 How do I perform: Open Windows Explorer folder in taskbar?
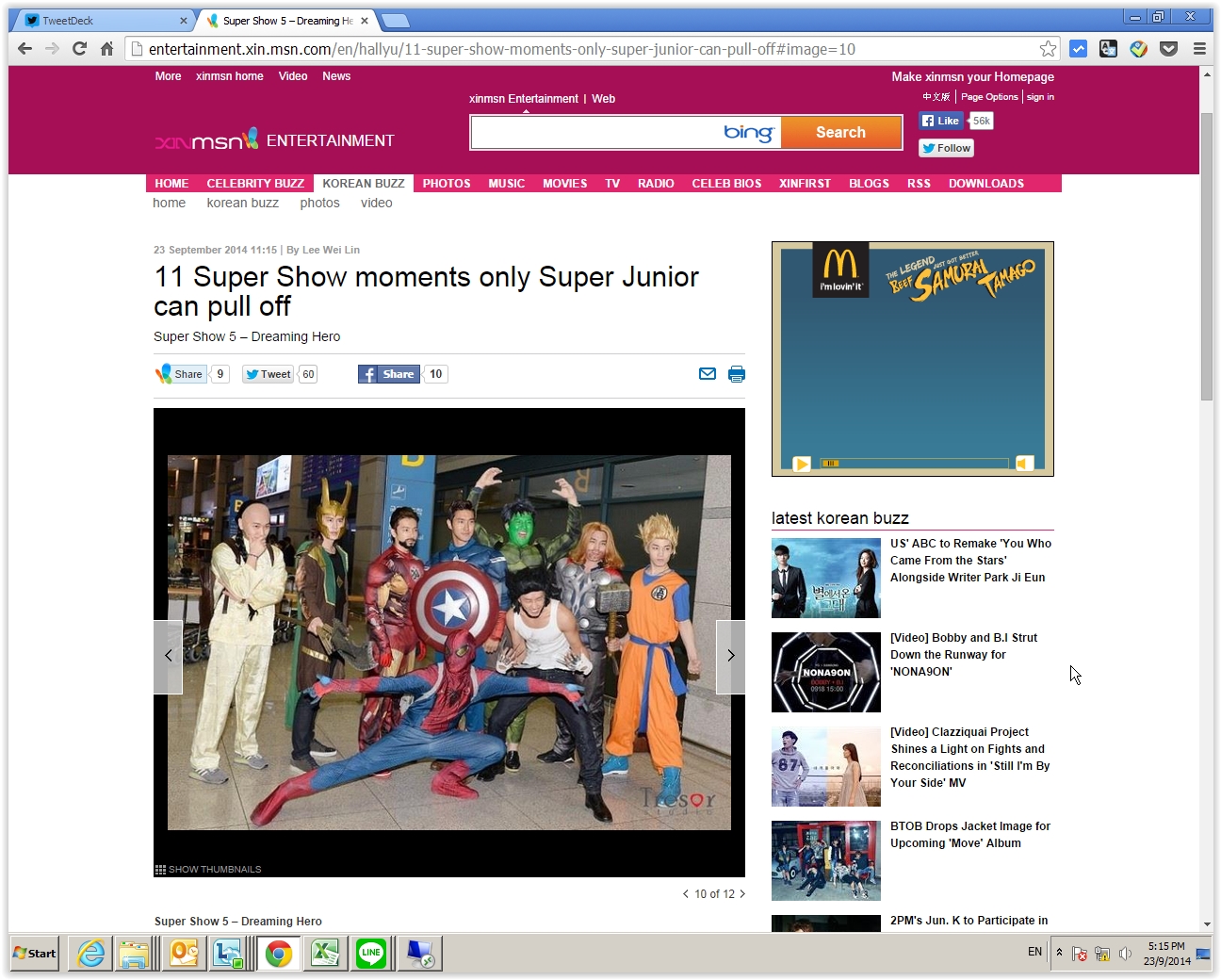click(x=134, y=954)
